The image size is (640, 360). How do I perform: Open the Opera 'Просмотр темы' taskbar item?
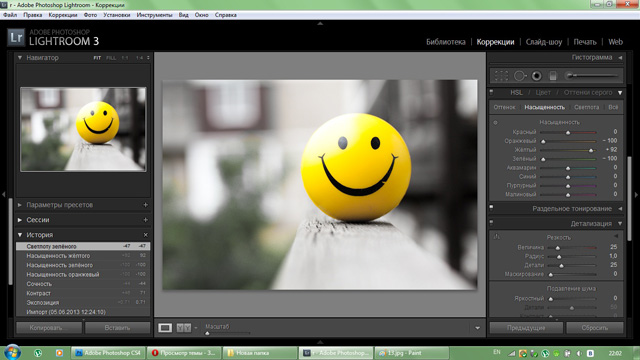coord(184,353)
